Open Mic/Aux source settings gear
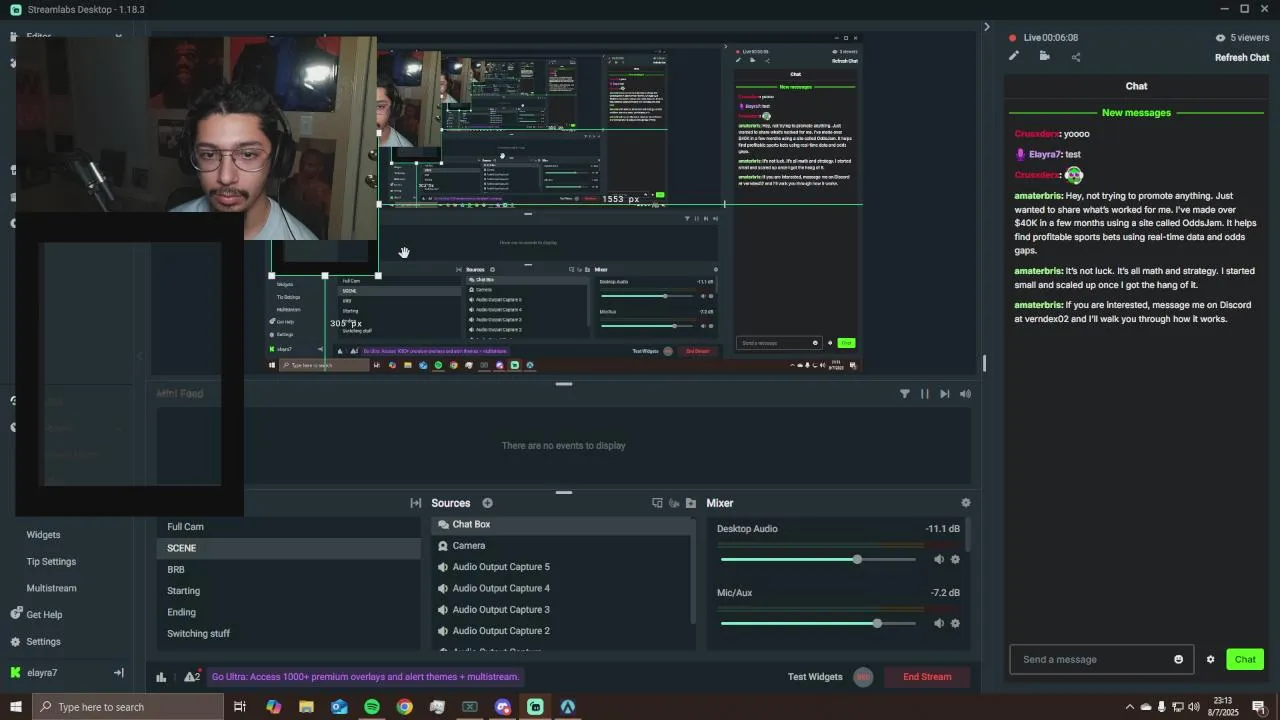The width and height of the screenshot is (1280, 720). coord(955,623)
